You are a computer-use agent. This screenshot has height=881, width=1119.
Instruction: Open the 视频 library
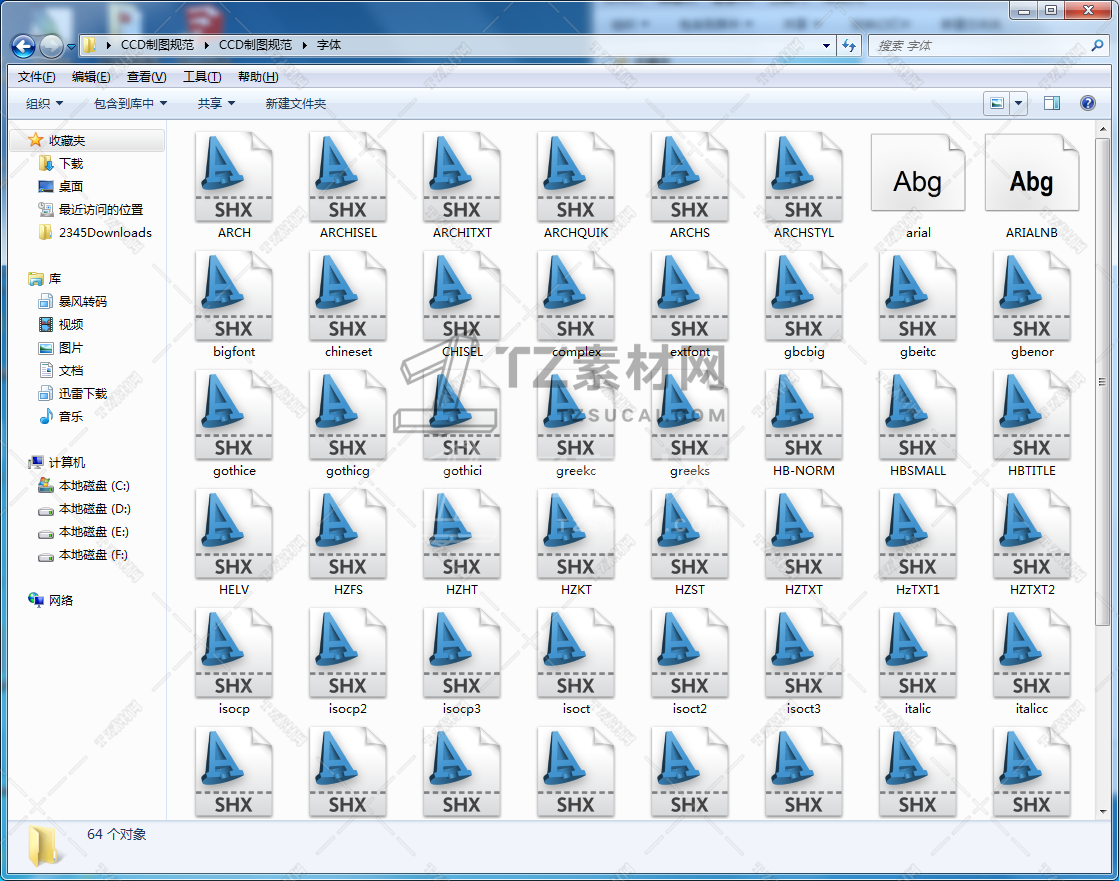point(71,325)
